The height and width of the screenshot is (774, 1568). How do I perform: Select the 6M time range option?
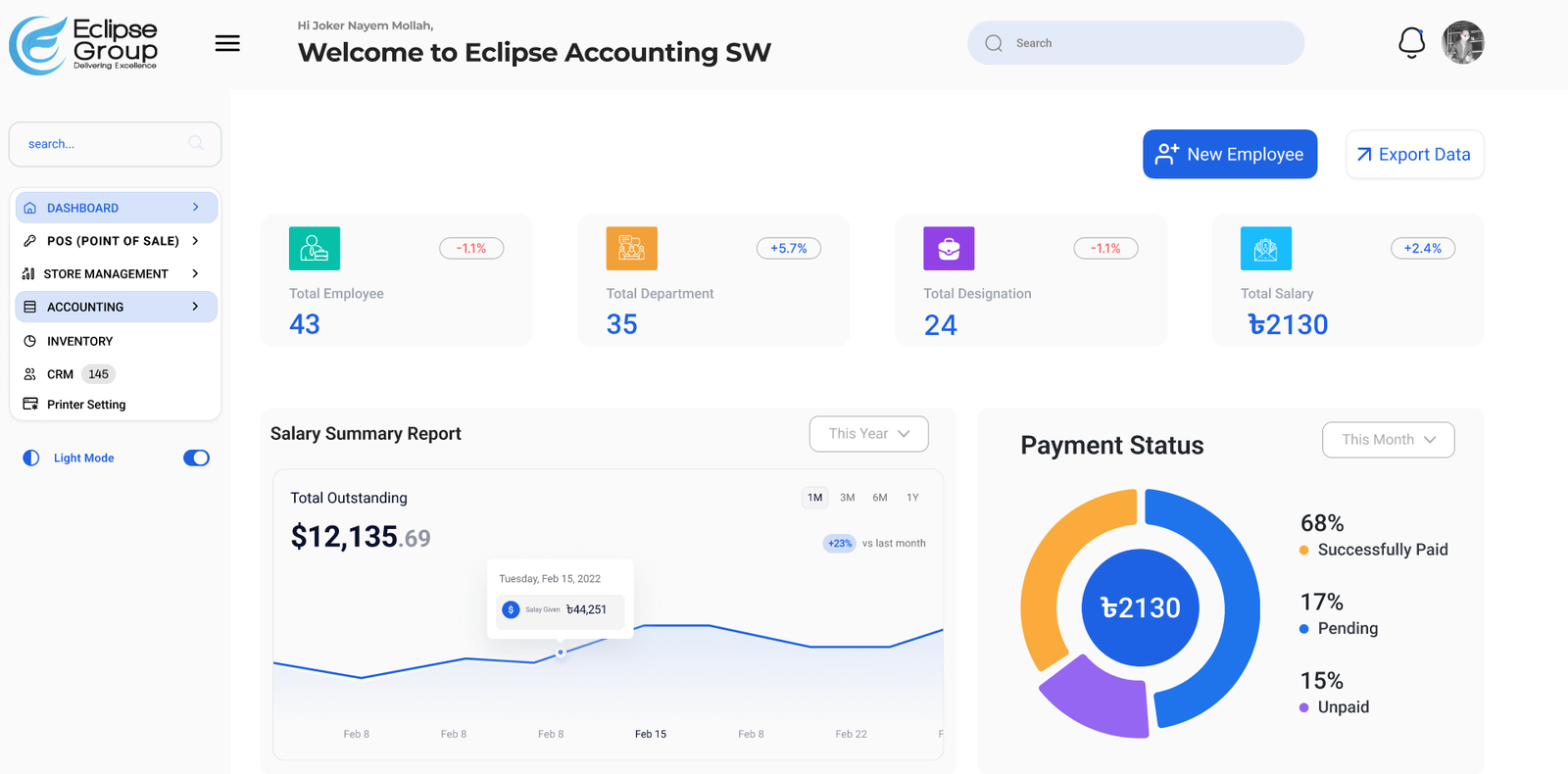click(880, 498)
